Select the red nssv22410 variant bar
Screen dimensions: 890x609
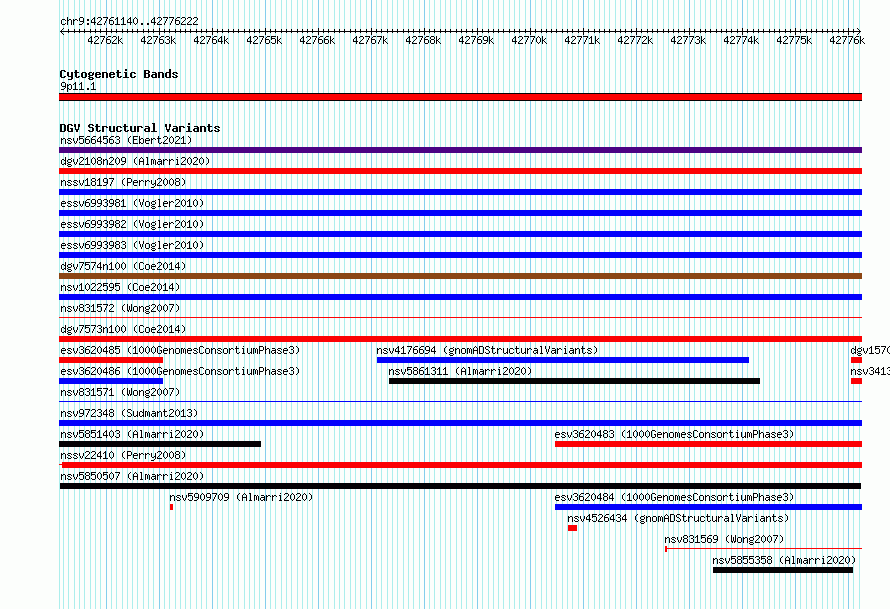coord(460,465)
